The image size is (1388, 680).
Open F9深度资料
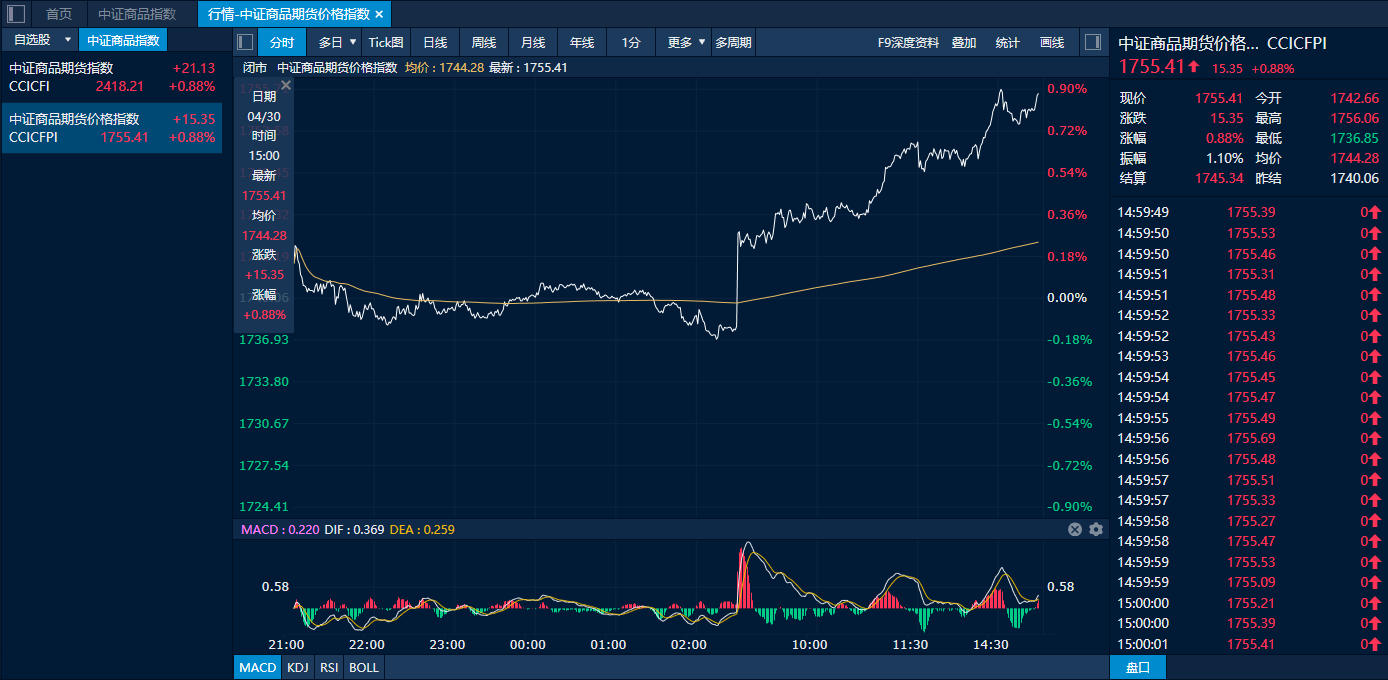908,42
